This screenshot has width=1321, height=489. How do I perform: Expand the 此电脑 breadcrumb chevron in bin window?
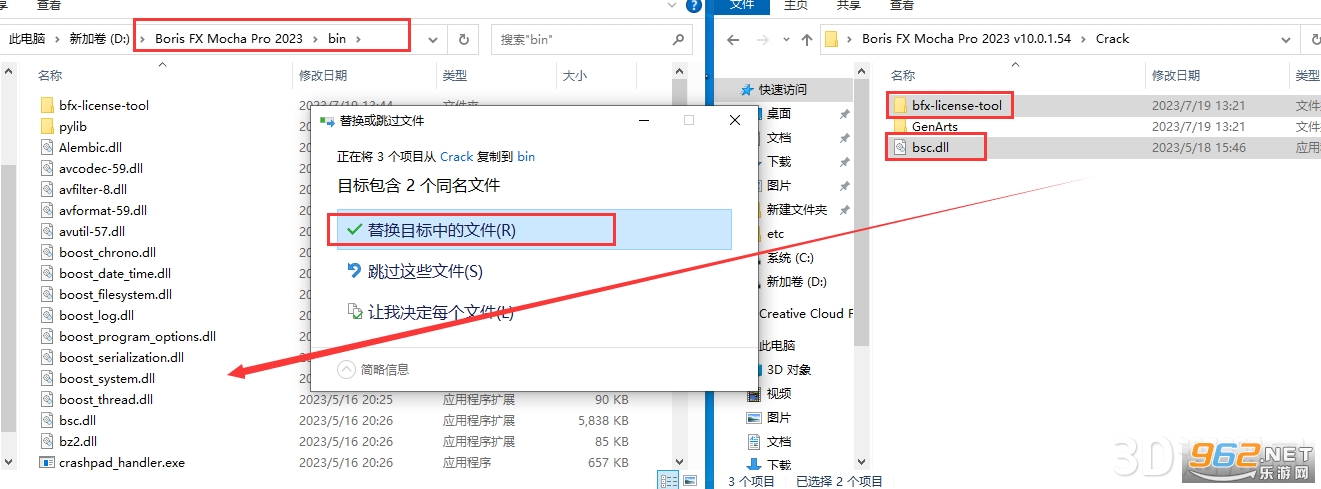pos(57,39)
